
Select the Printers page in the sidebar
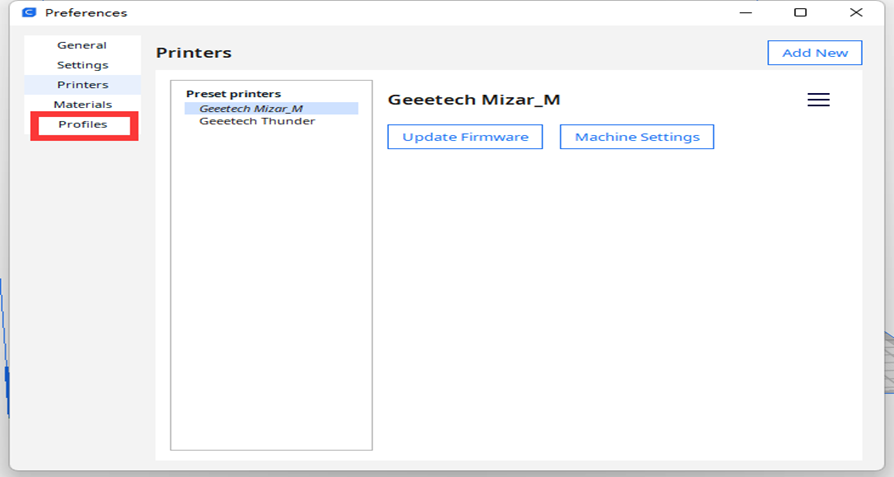82,84
